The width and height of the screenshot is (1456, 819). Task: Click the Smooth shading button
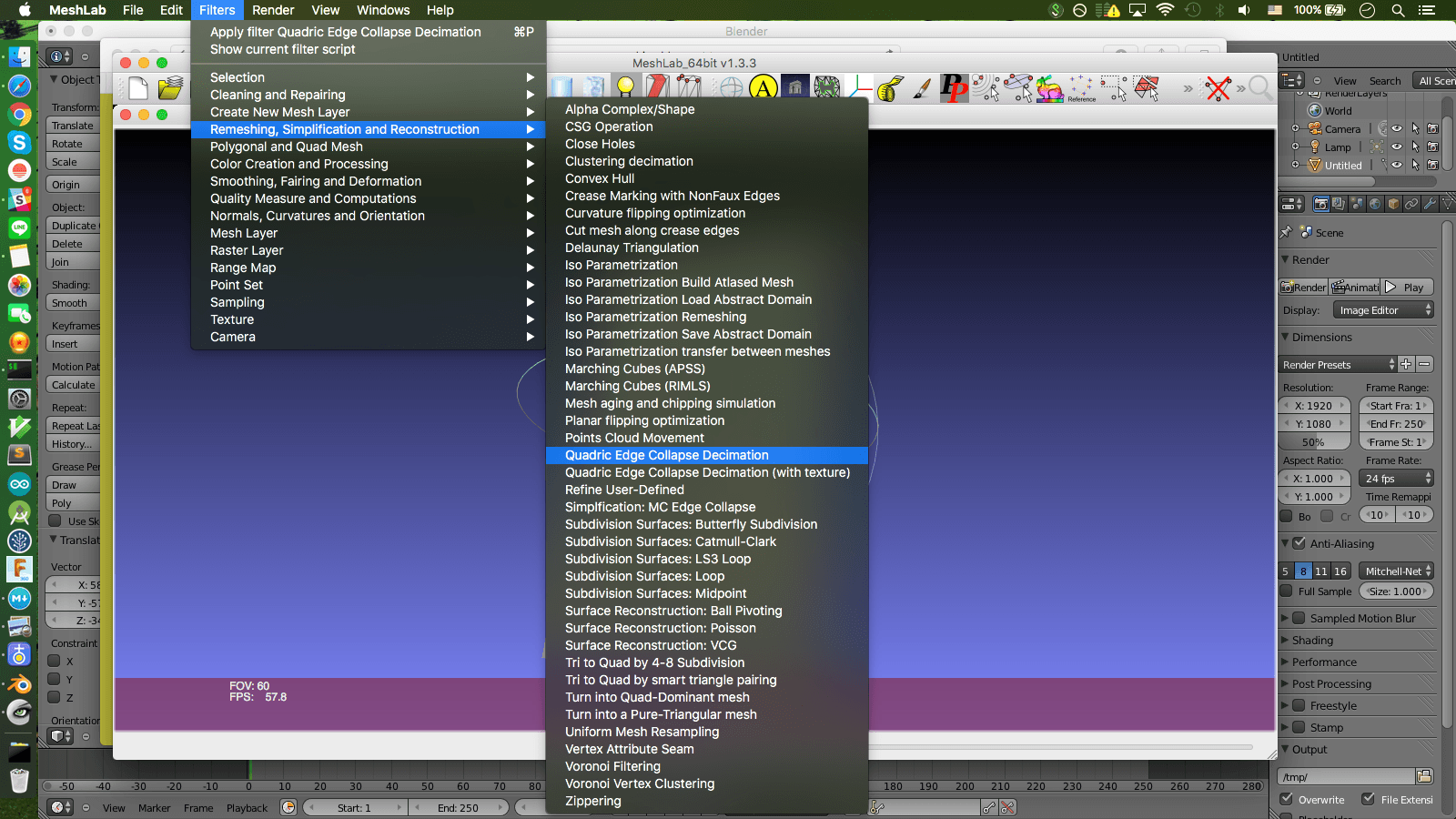click(x=72, y=303)
